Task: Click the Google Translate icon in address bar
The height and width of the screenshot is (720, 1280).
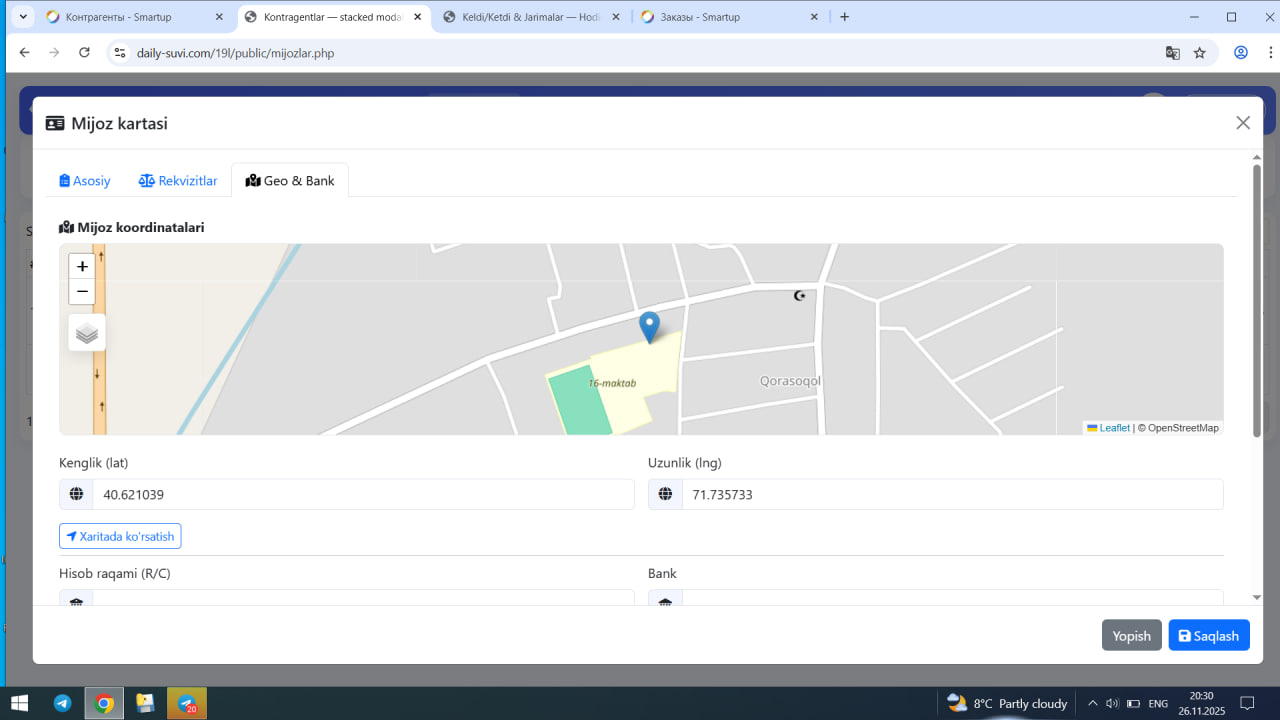Action: tap(1173, 53)
